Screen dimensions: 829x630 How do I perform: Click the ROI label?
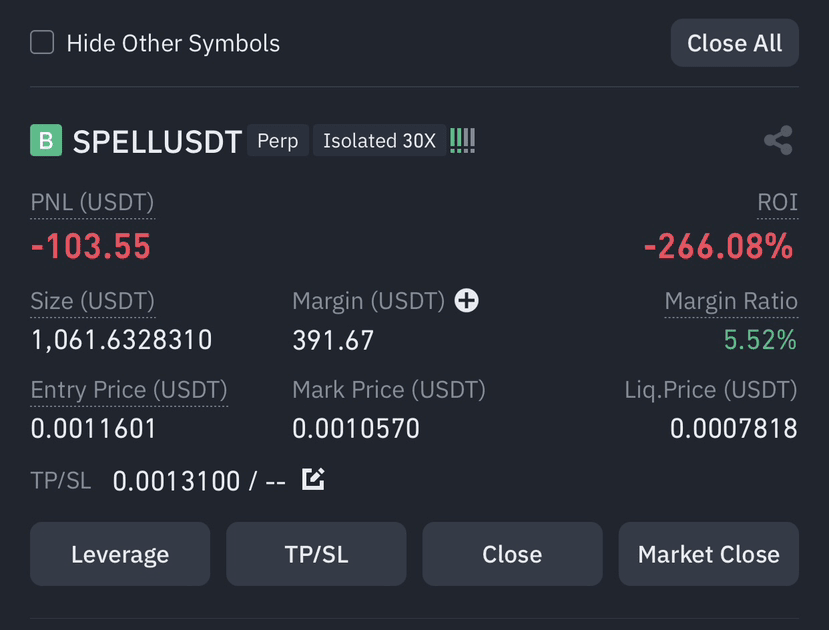click(777, 202)
